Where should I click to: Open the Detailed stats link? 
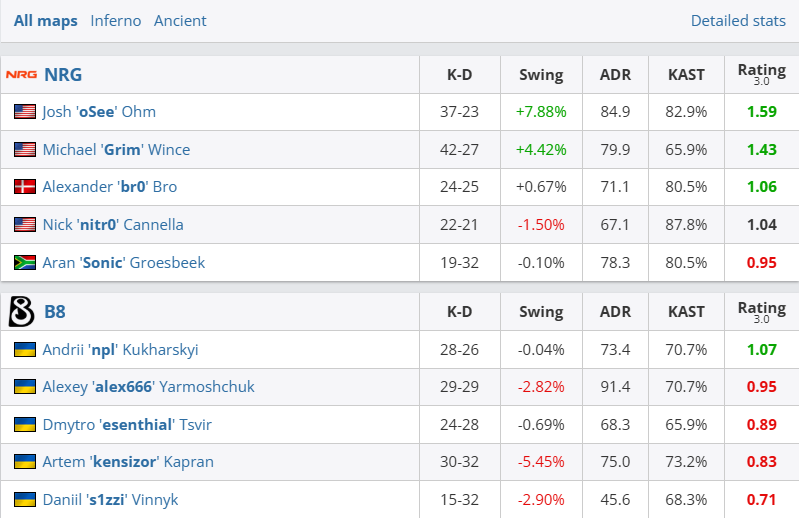tap(738, 21)
